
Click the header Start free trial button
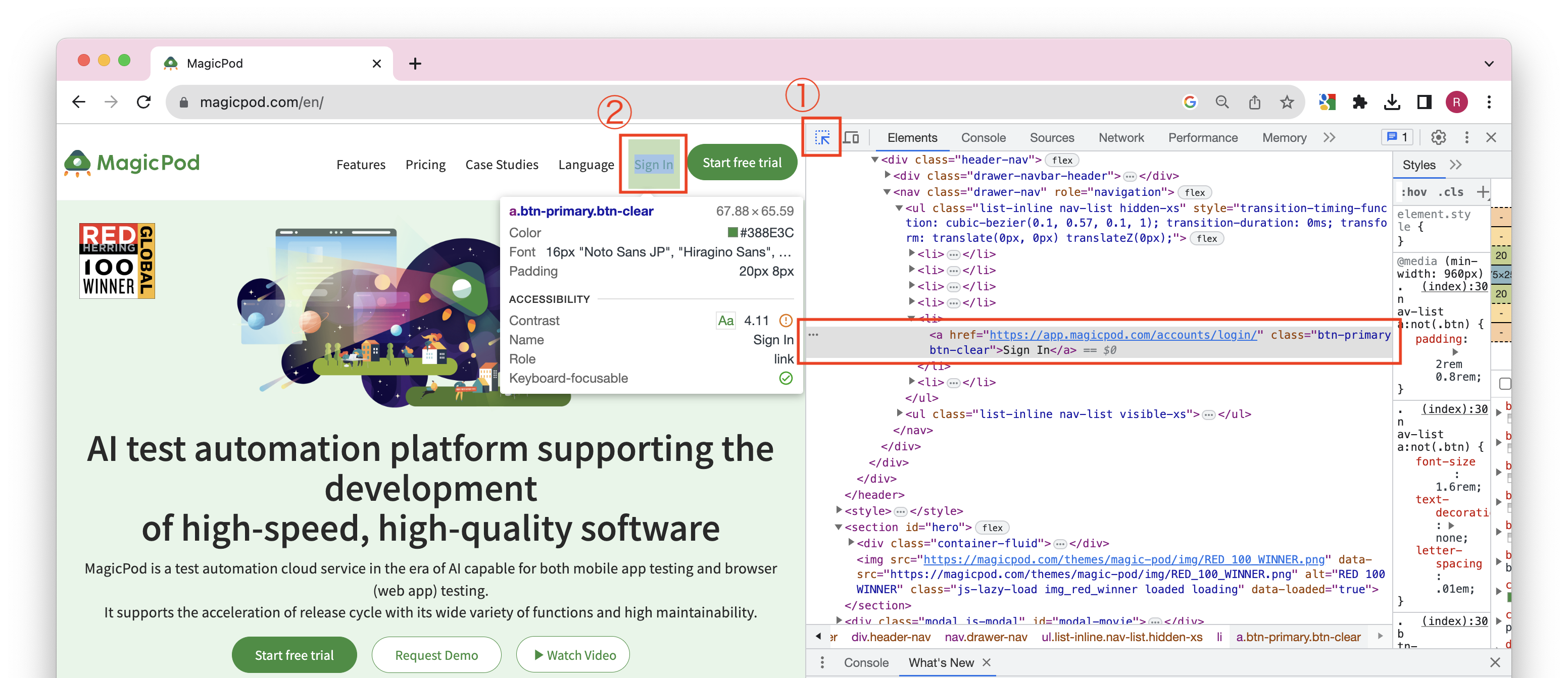tap(742, 163)
